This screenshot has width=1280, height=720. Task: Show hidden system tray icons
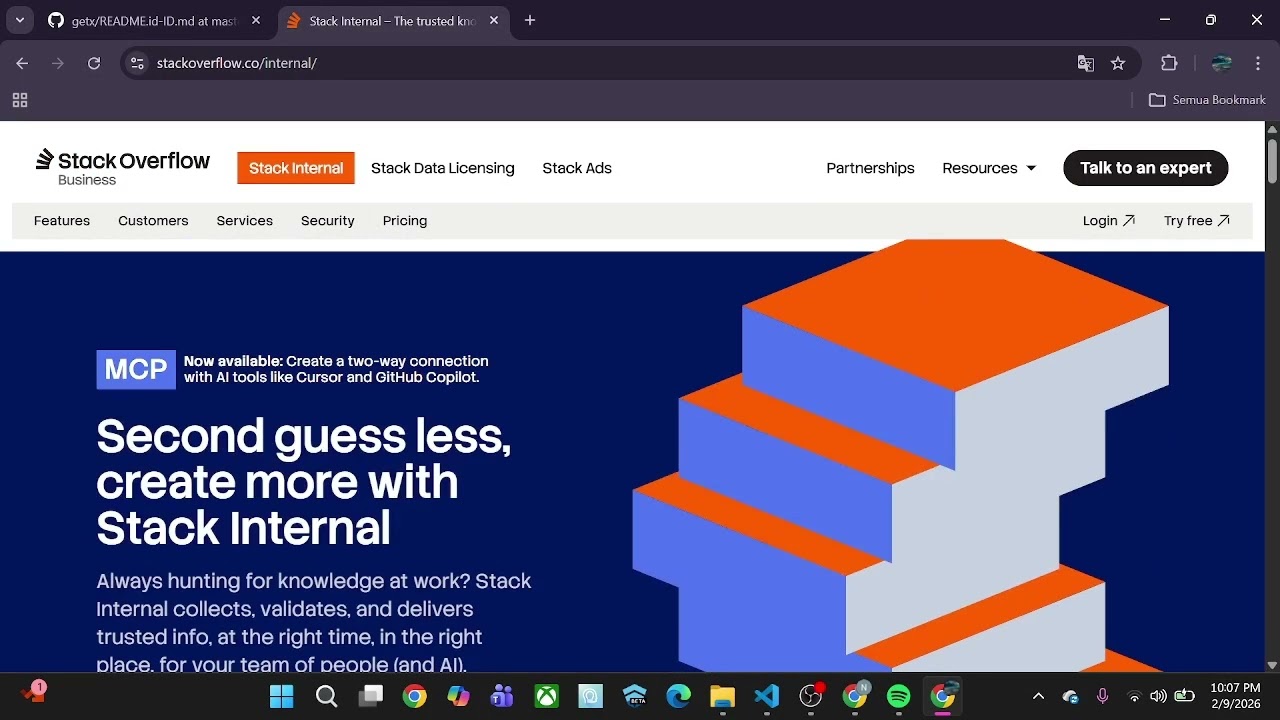[x=1038, y=696]
